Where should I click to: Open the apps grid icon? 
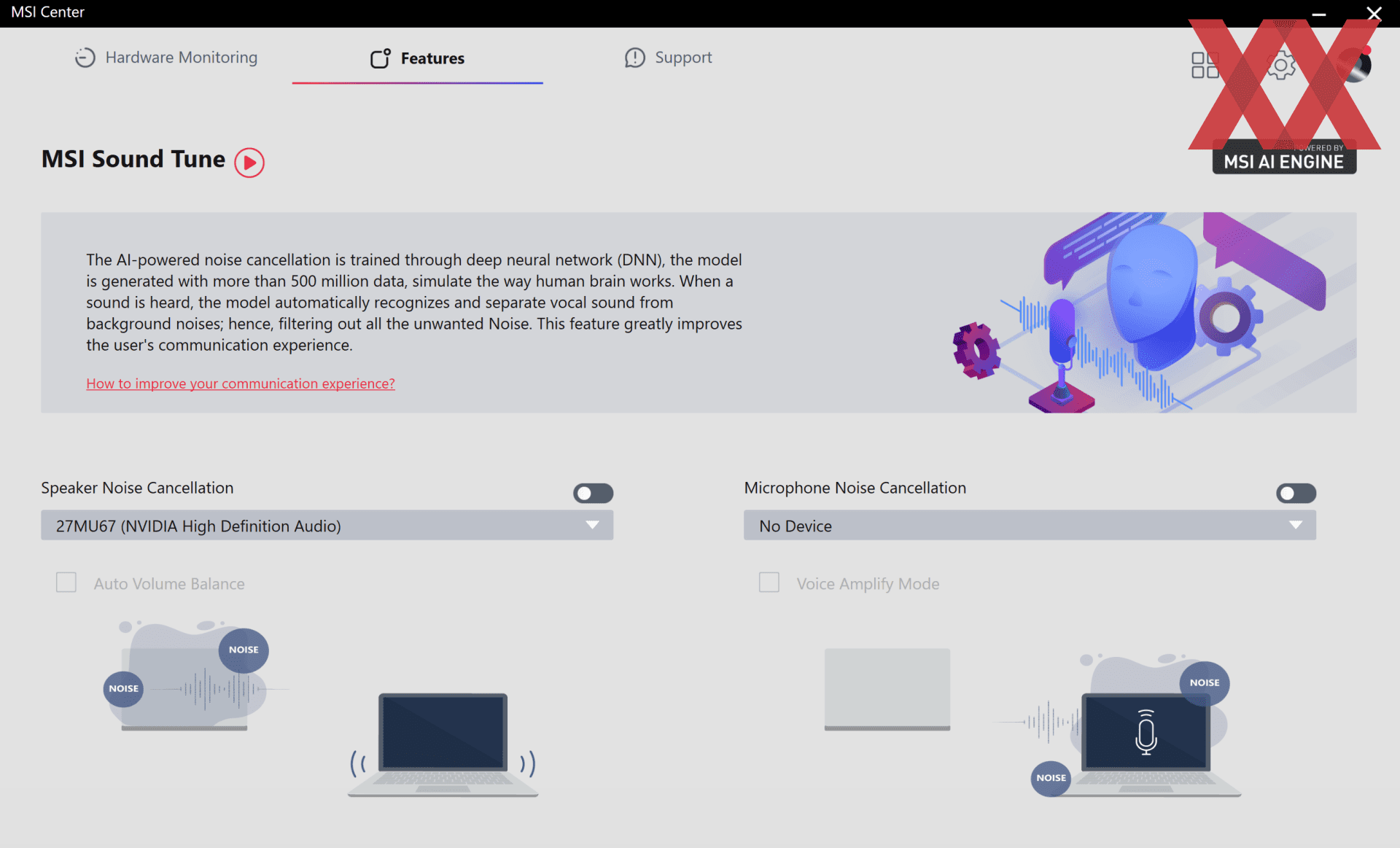click(x=1205, y=65)
